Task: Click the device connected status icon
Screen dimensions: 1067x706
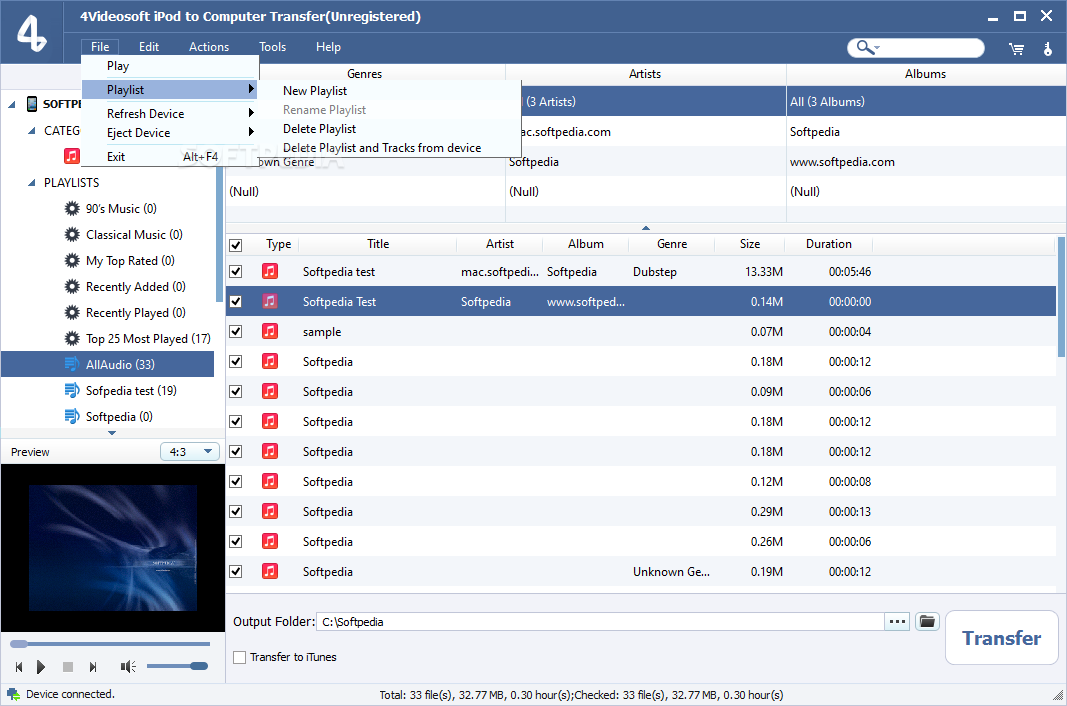Action: [13, 694]
